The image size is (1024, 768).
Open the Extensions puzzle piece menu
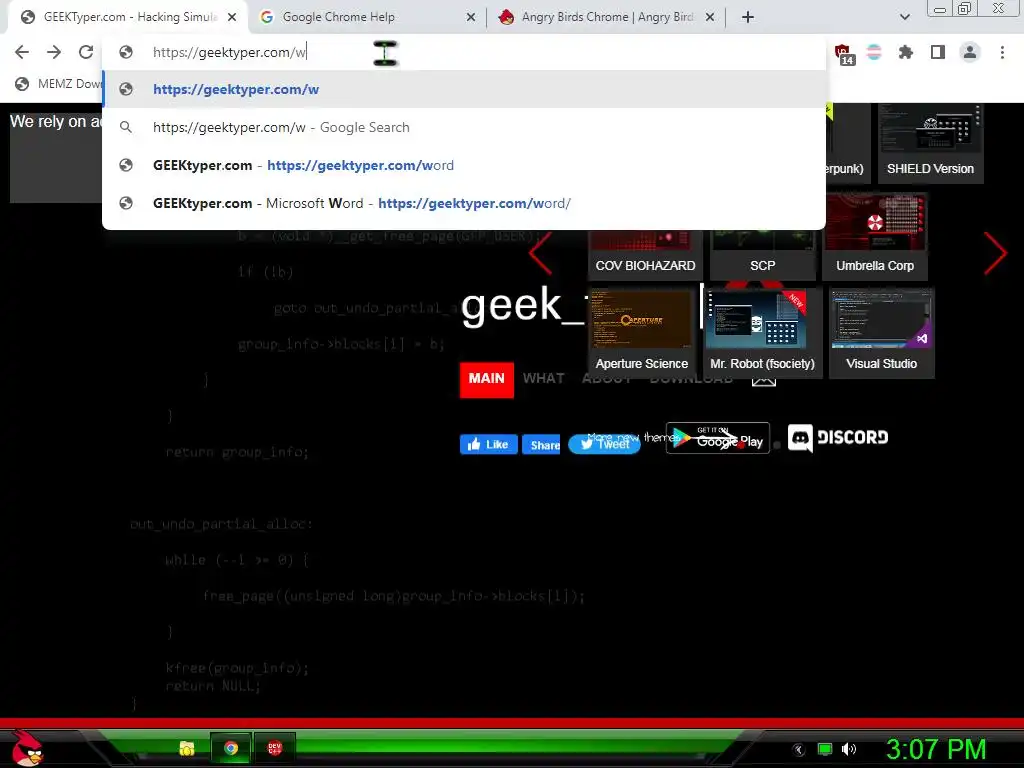click(906, 52)
